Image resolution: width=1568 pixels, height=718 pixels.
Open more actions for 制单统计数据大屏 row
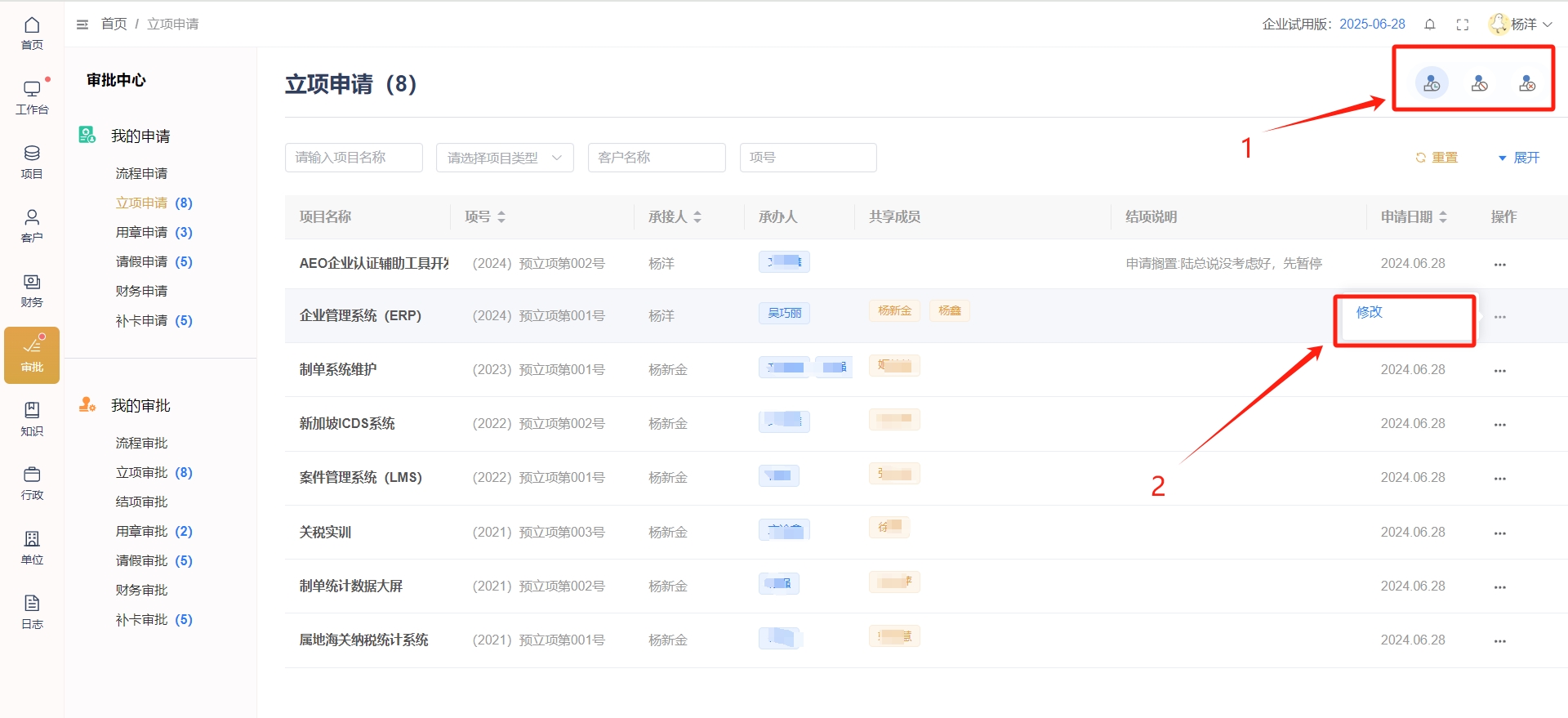pos(1500,586)
